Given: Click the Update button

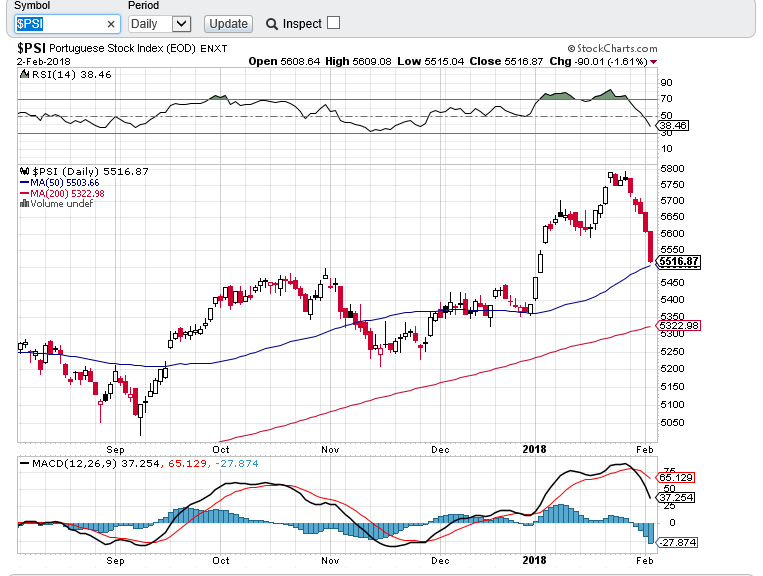Looking at the screenshot, I should [228, 24].
